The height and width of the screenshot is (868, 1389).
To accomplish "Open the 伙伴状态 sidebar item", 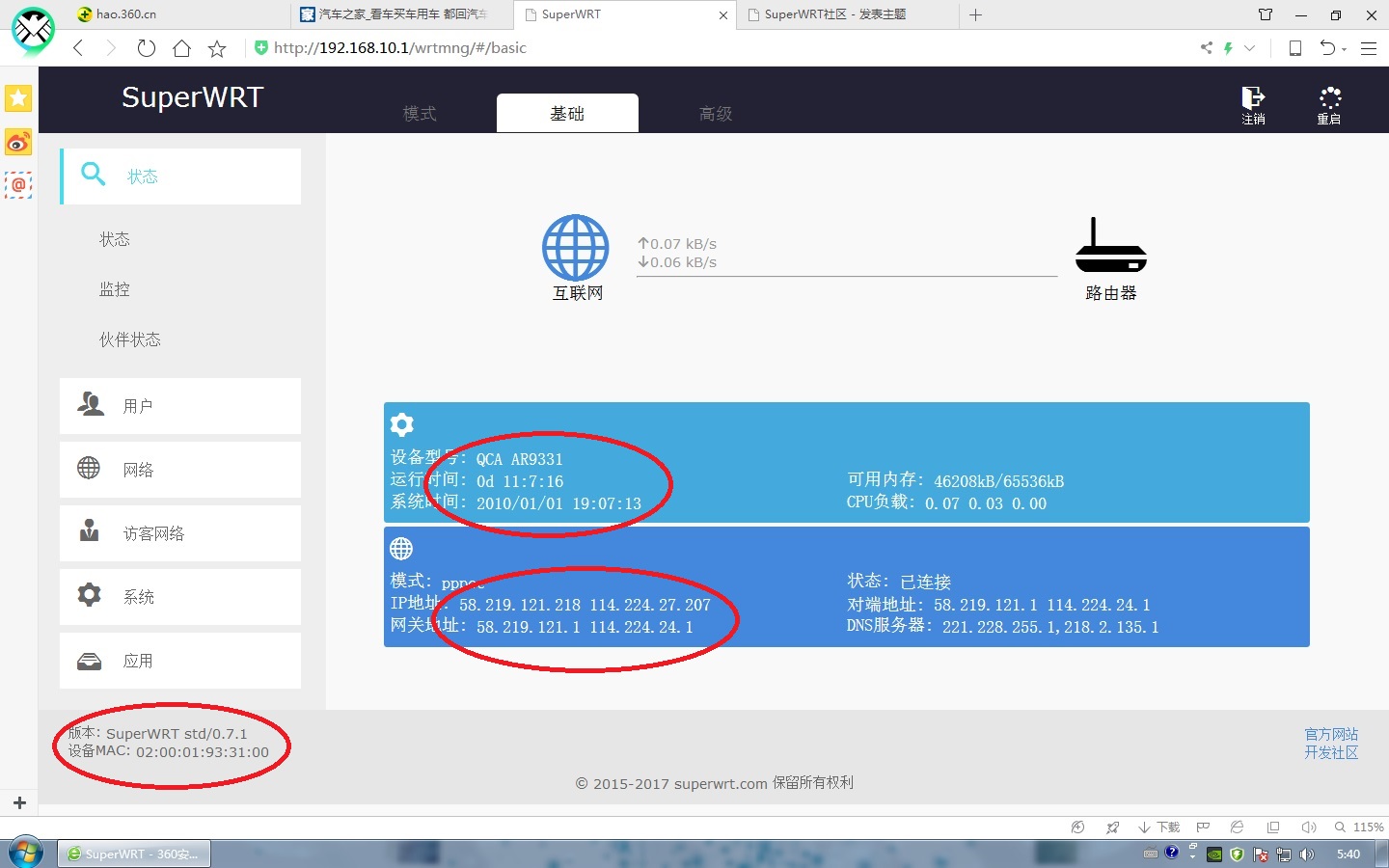I will [130, 339].
